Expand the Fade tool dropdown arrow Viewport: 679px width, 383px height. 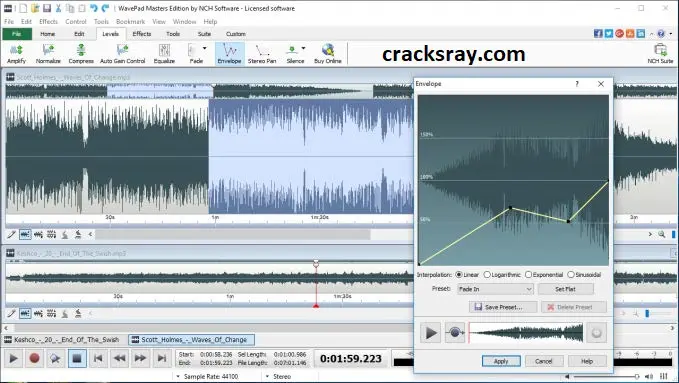click(205, 49)
